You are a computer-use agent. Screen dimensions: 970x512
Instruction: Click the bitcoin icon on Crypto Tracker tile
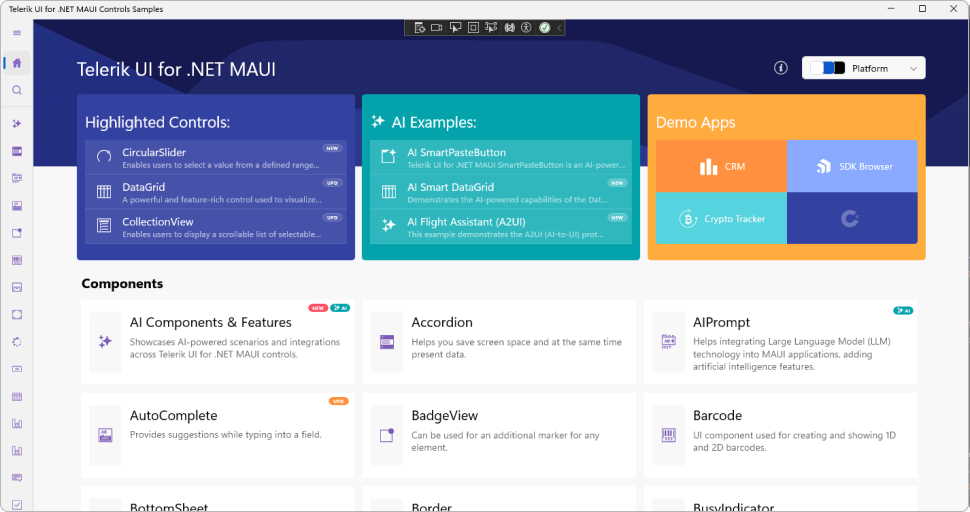(x=688, y=218)
